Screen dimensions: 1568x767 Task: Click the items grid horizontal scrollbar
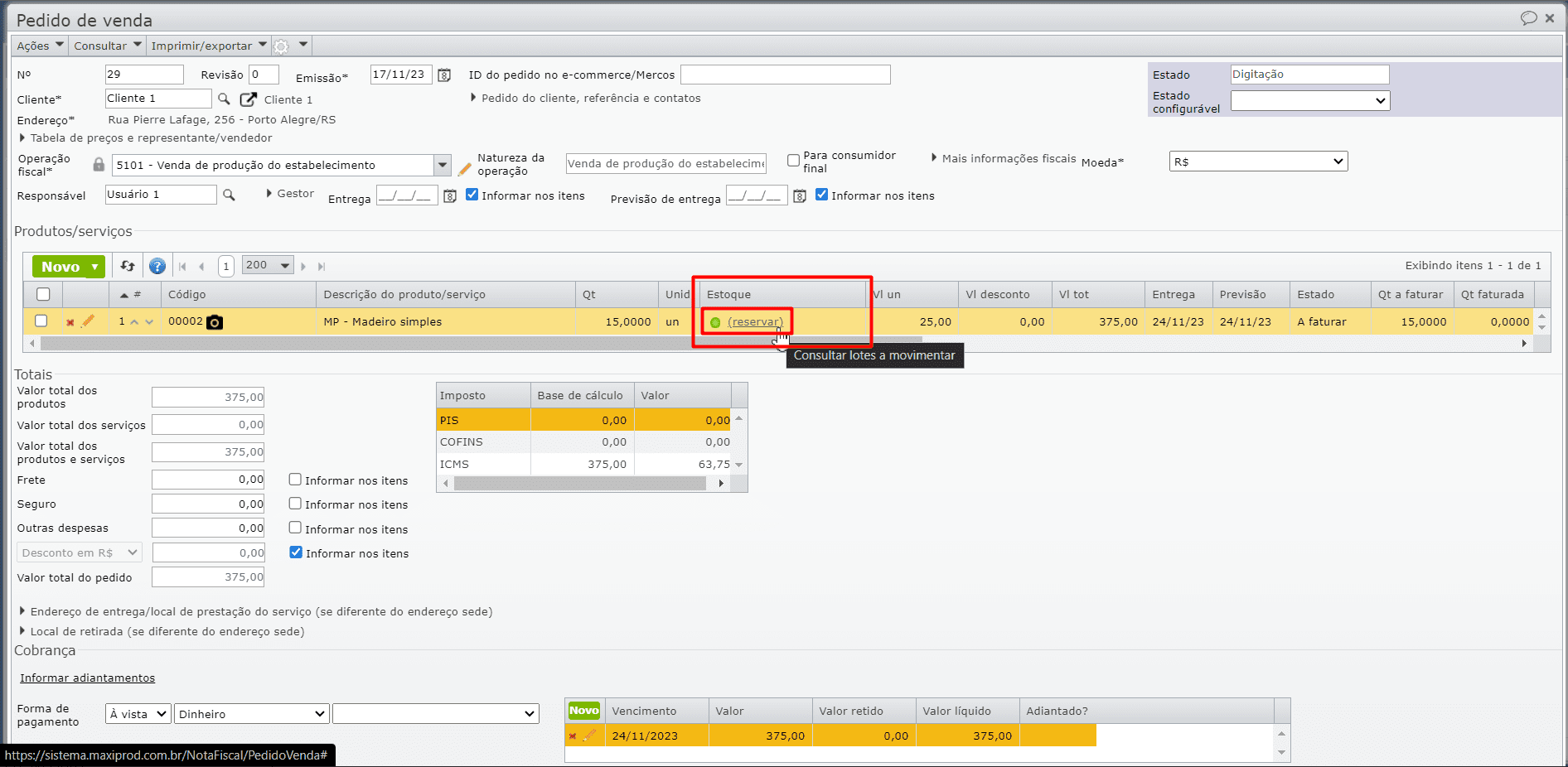coord(481,343)
